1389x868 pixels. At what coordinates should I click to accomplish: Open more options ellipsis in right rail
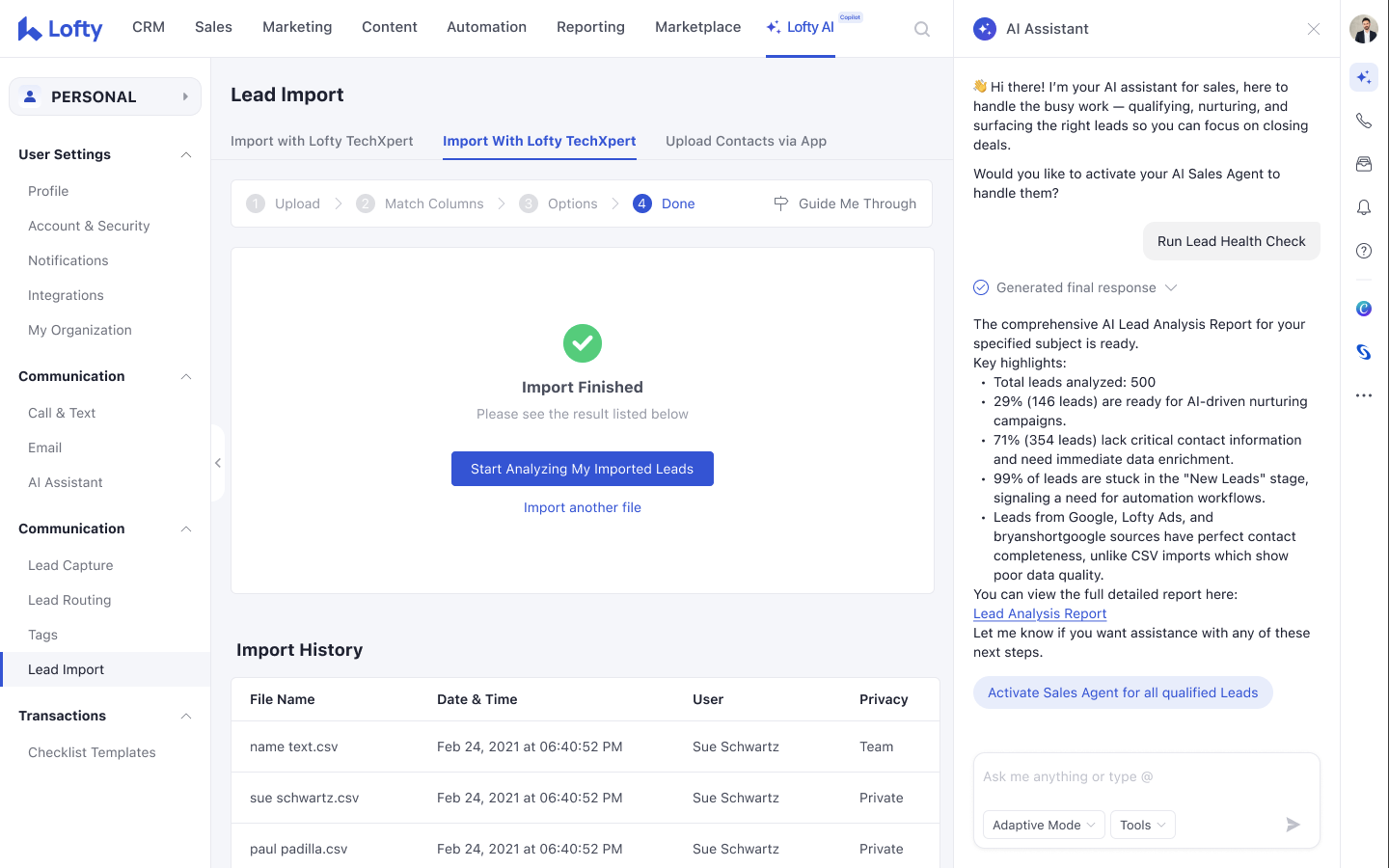[1363, 395]
